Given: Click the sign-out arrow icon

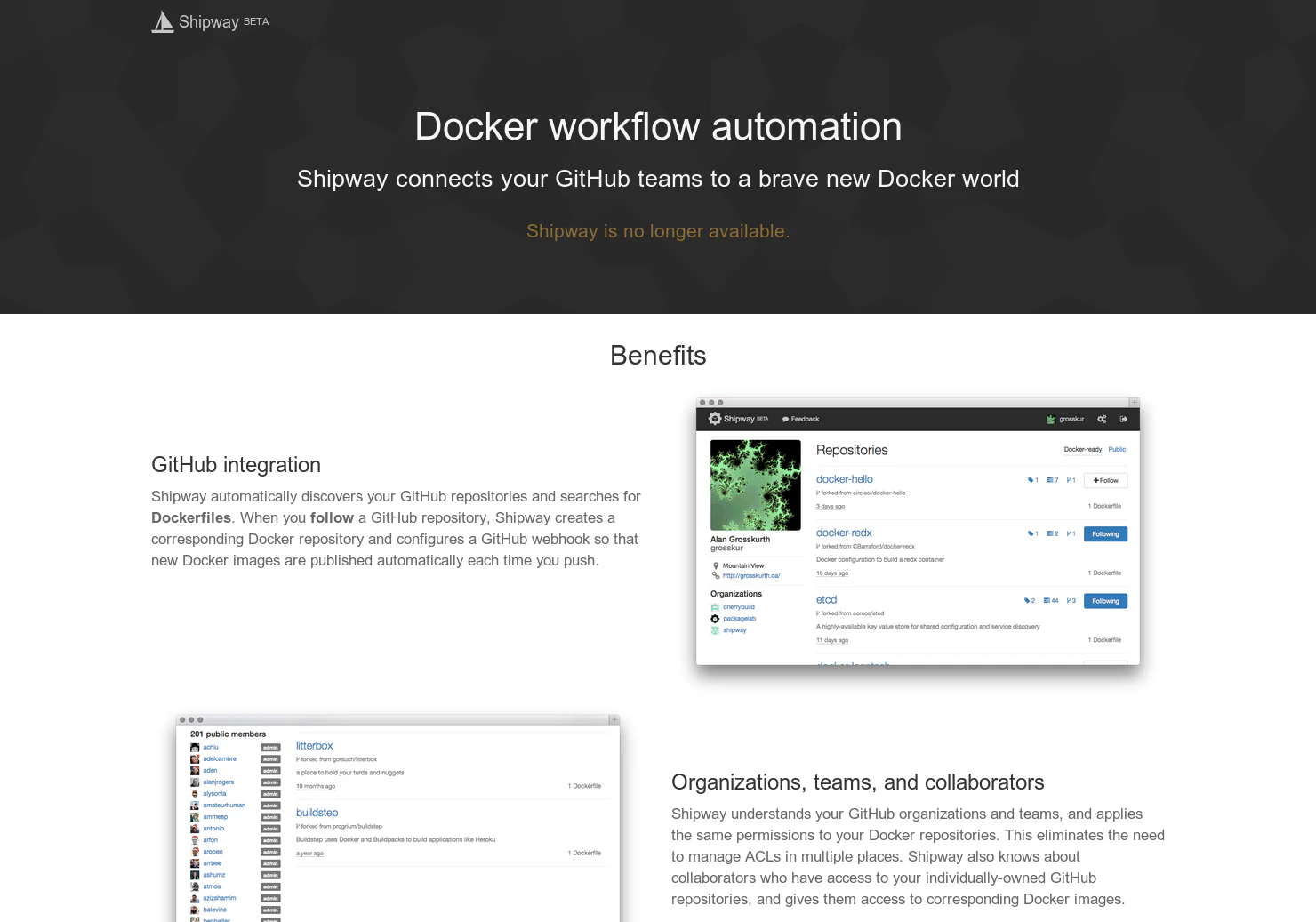Looking at the screenshot, I should click(1124, 419).
